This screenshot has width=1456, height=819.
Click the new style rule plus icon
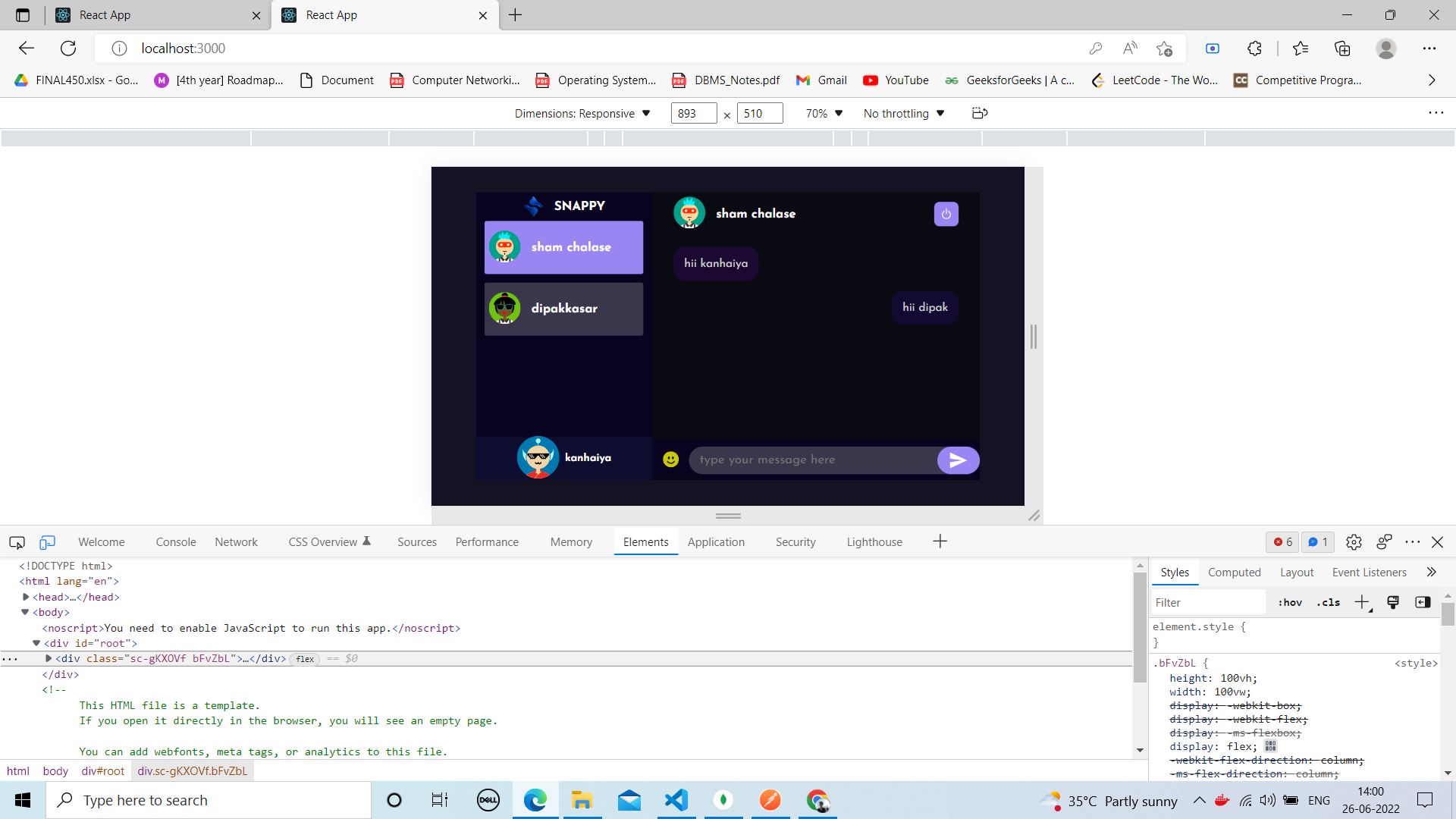pos(1362,602)
